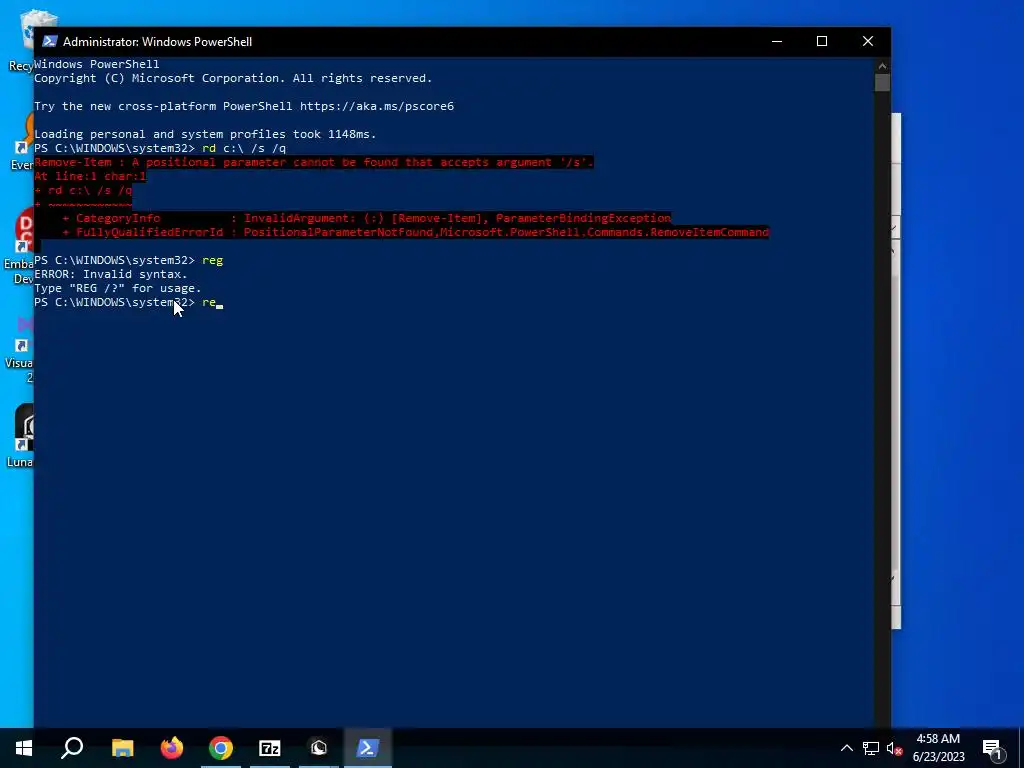Minimize the PowerShell window

pyautogui.click(x=777, y=41)
